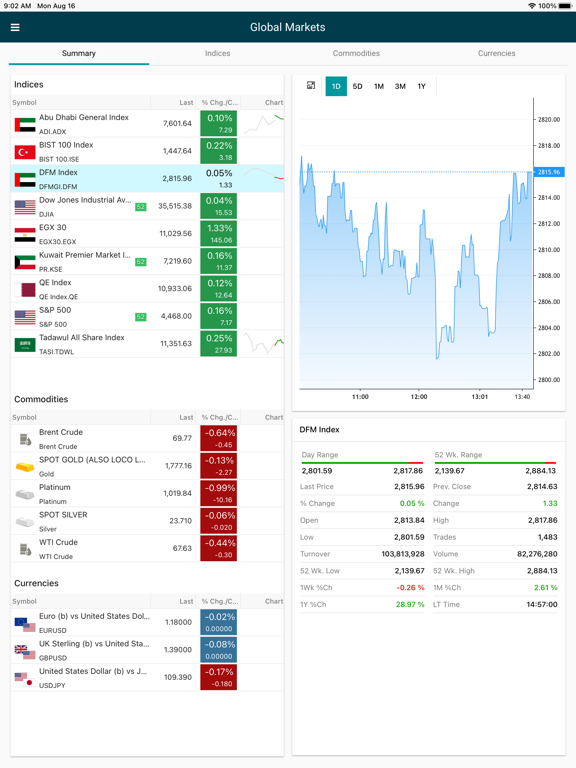
Task: Switch to the Currencies tab
Action: coord(497,53)
